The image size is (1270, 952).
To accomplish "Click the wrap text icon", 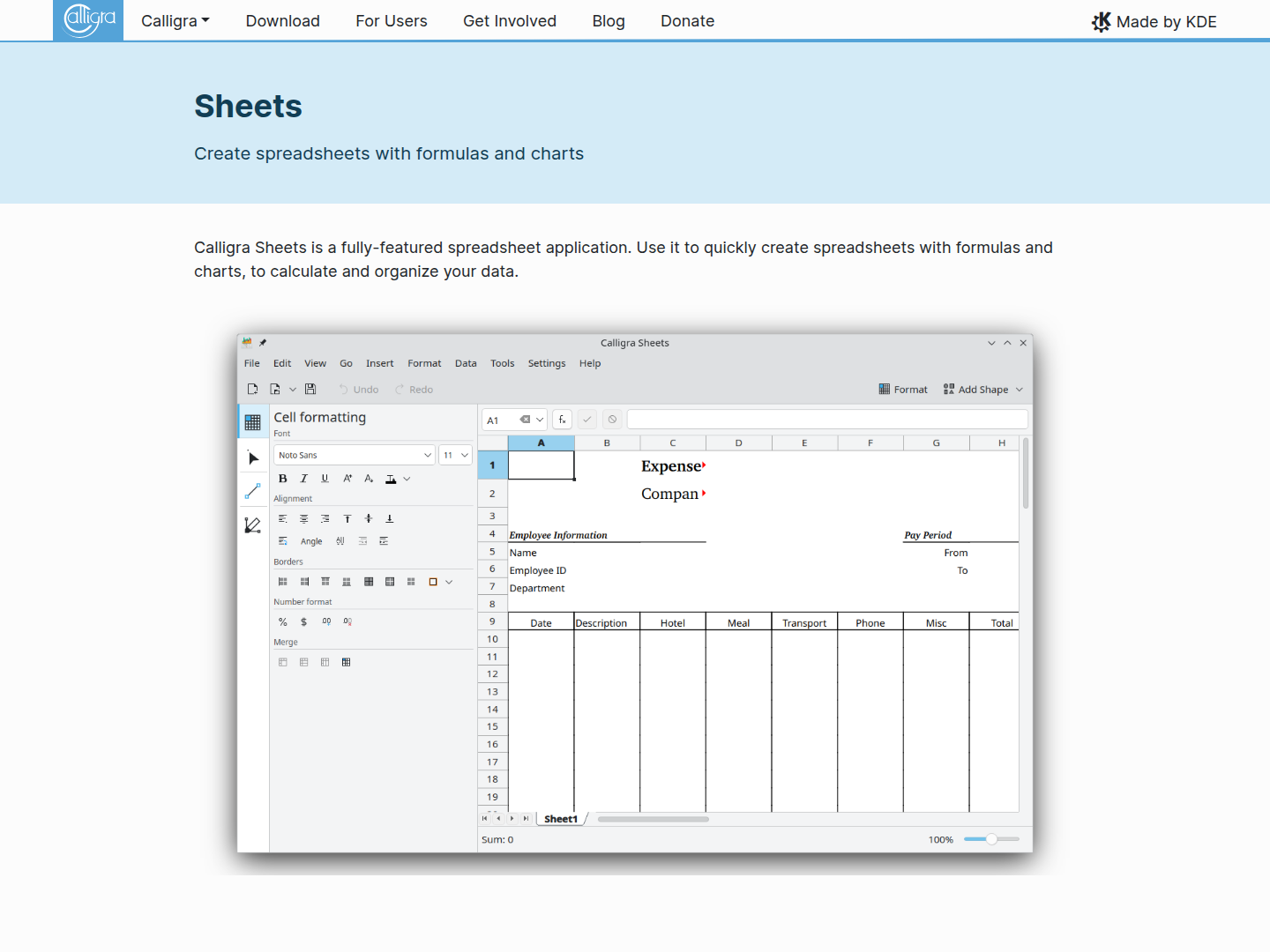I will (x=283, y=541).
